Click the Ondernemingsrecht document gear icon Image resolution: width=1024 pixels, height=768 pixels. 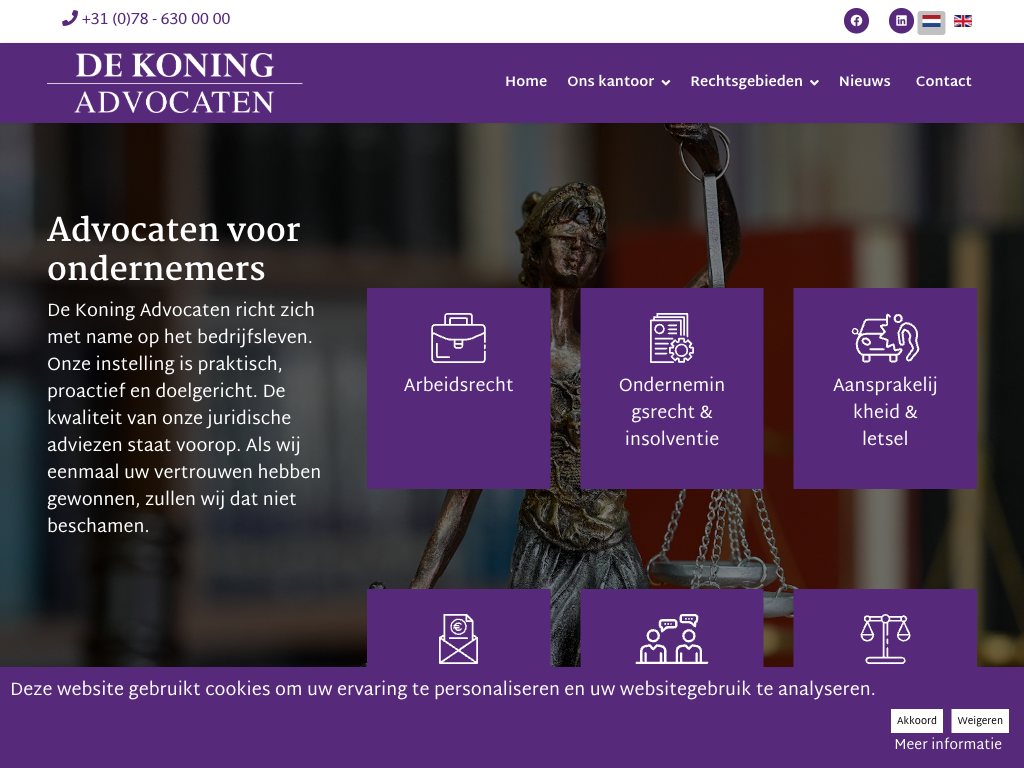click(x=671, y=338)
